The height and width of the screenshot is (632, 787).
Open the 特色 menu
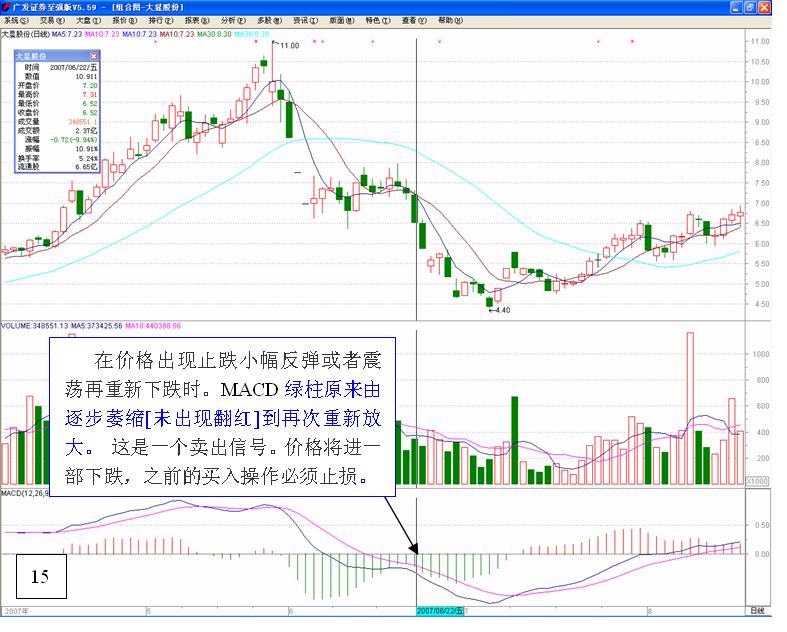(x=378, y=21)
